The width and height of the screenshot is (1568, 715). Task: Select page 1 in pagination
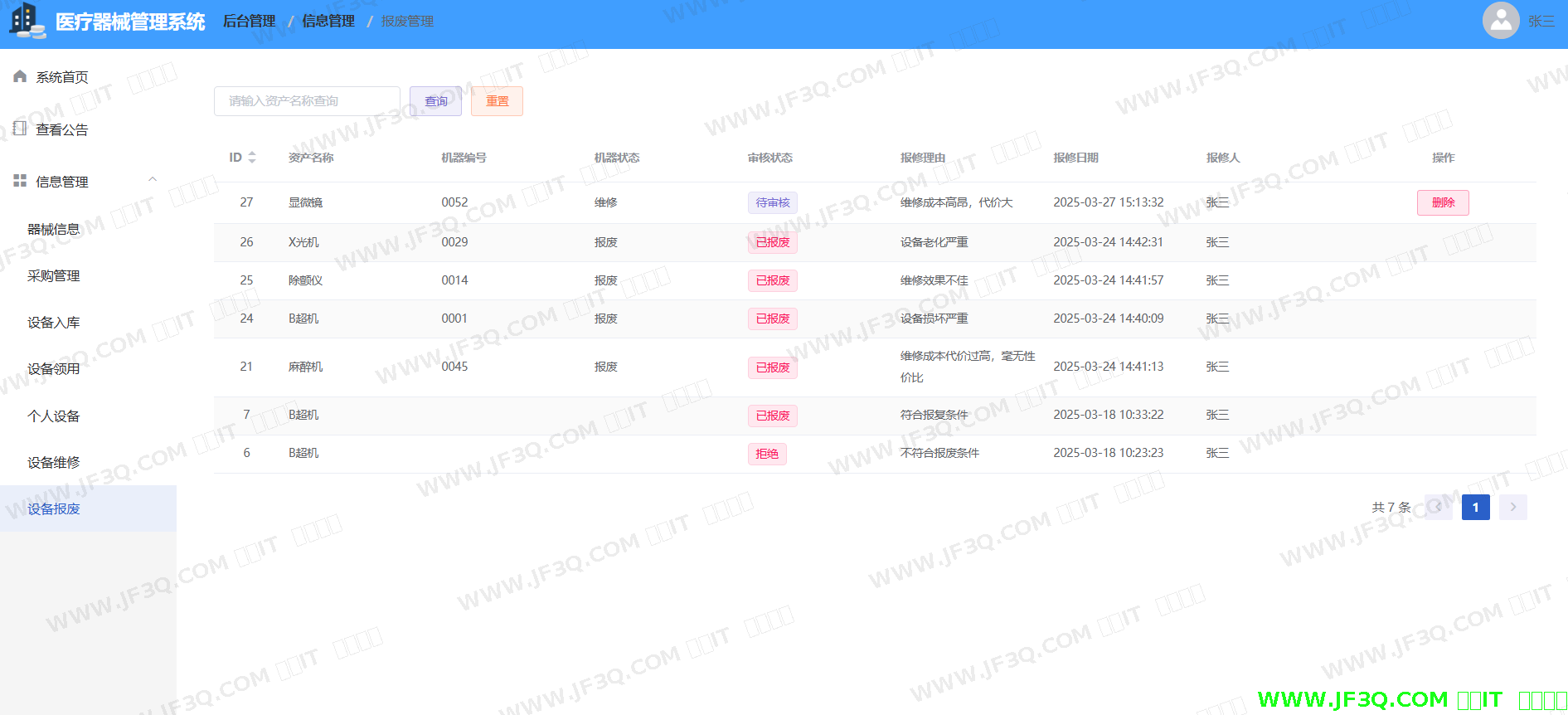[x=1475, y=507]
